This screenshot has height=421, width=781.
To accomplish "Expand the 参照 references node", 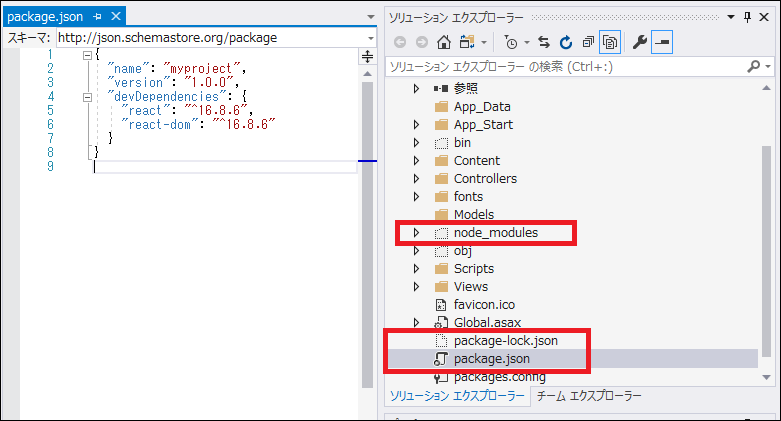I will tap(416, 89).
